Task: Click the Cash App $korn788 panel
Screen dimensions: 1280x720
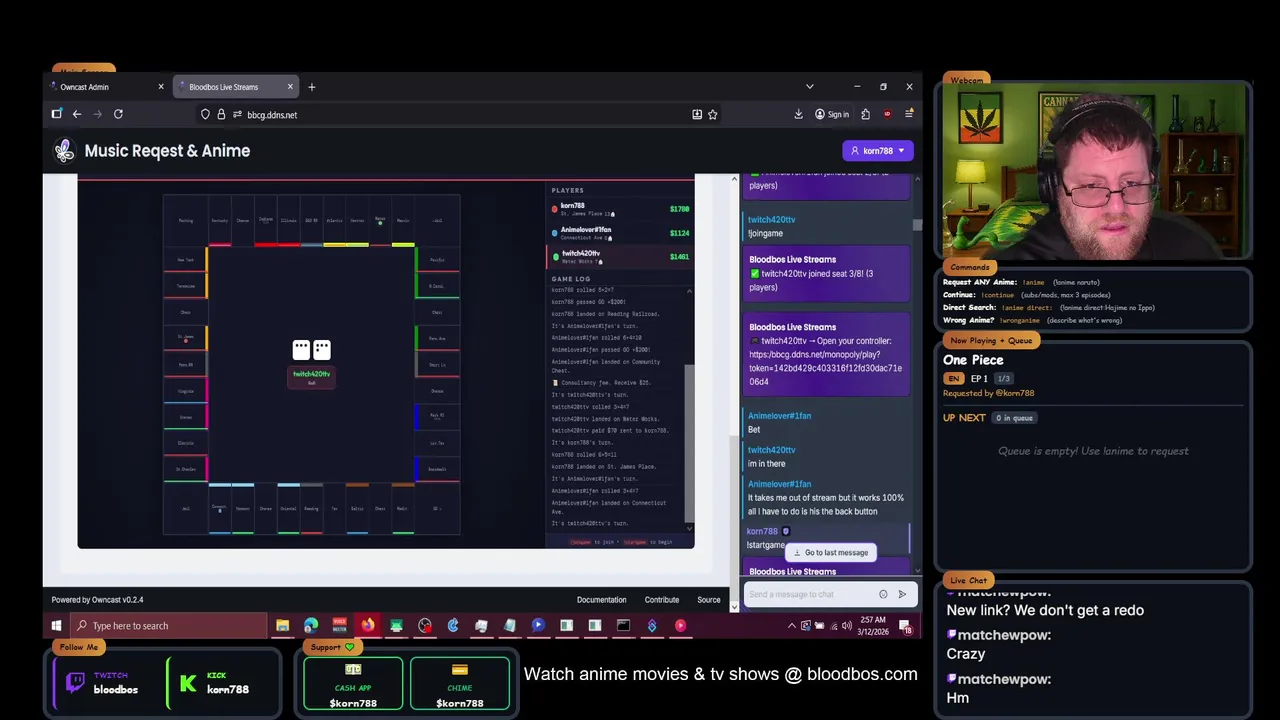Action: pyautogui.click(x=353, y=684)
